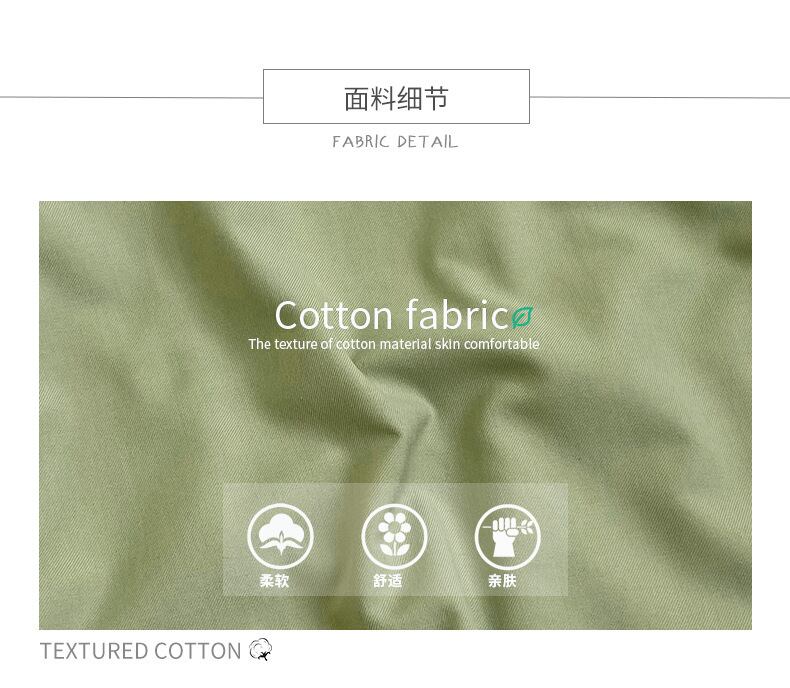Screen dimensions: 790x688
Task: Click the Cotton fabric headline
Action: [392, 315]
